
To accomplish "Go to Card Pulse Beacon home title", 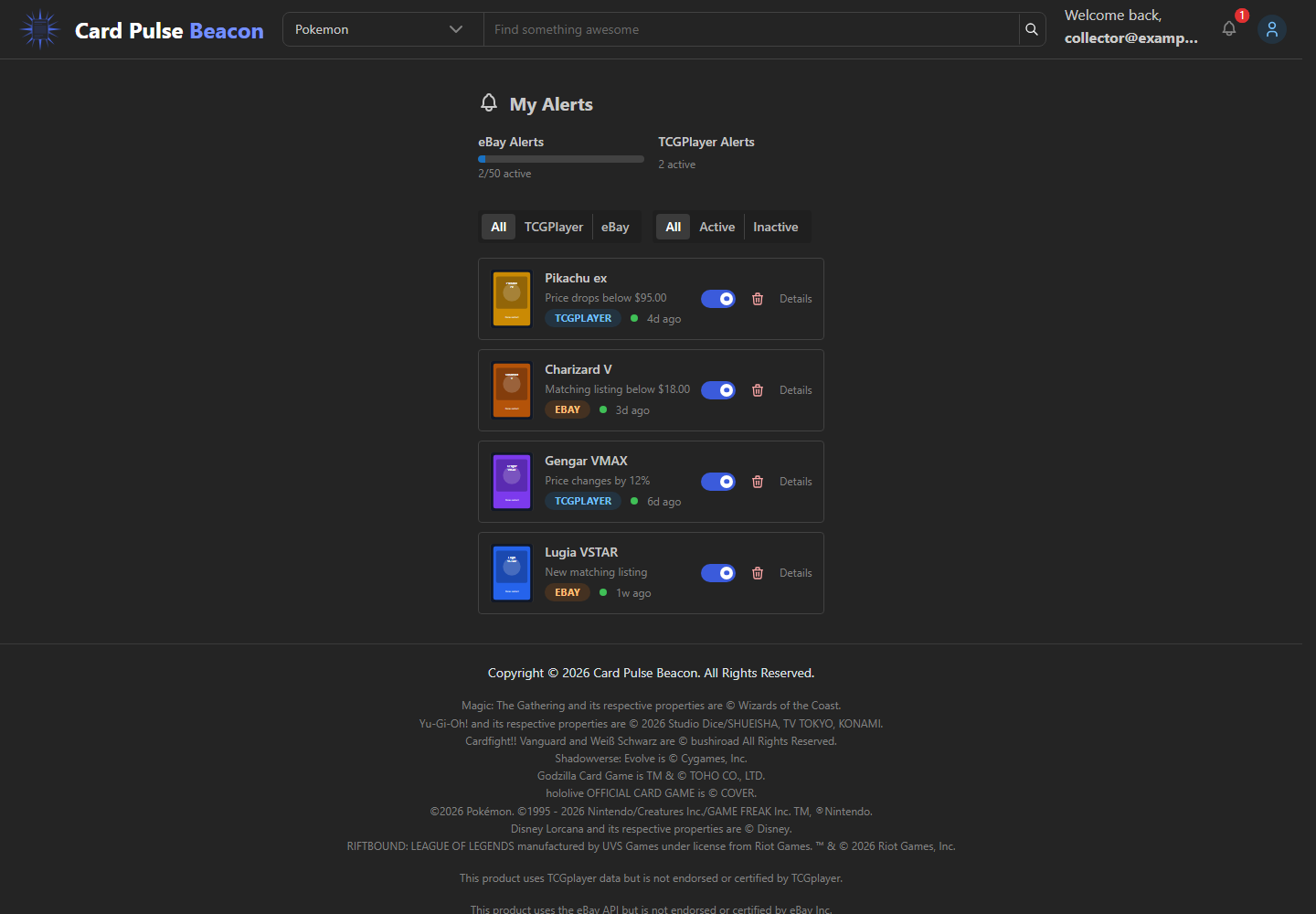I will coord(169,31).
